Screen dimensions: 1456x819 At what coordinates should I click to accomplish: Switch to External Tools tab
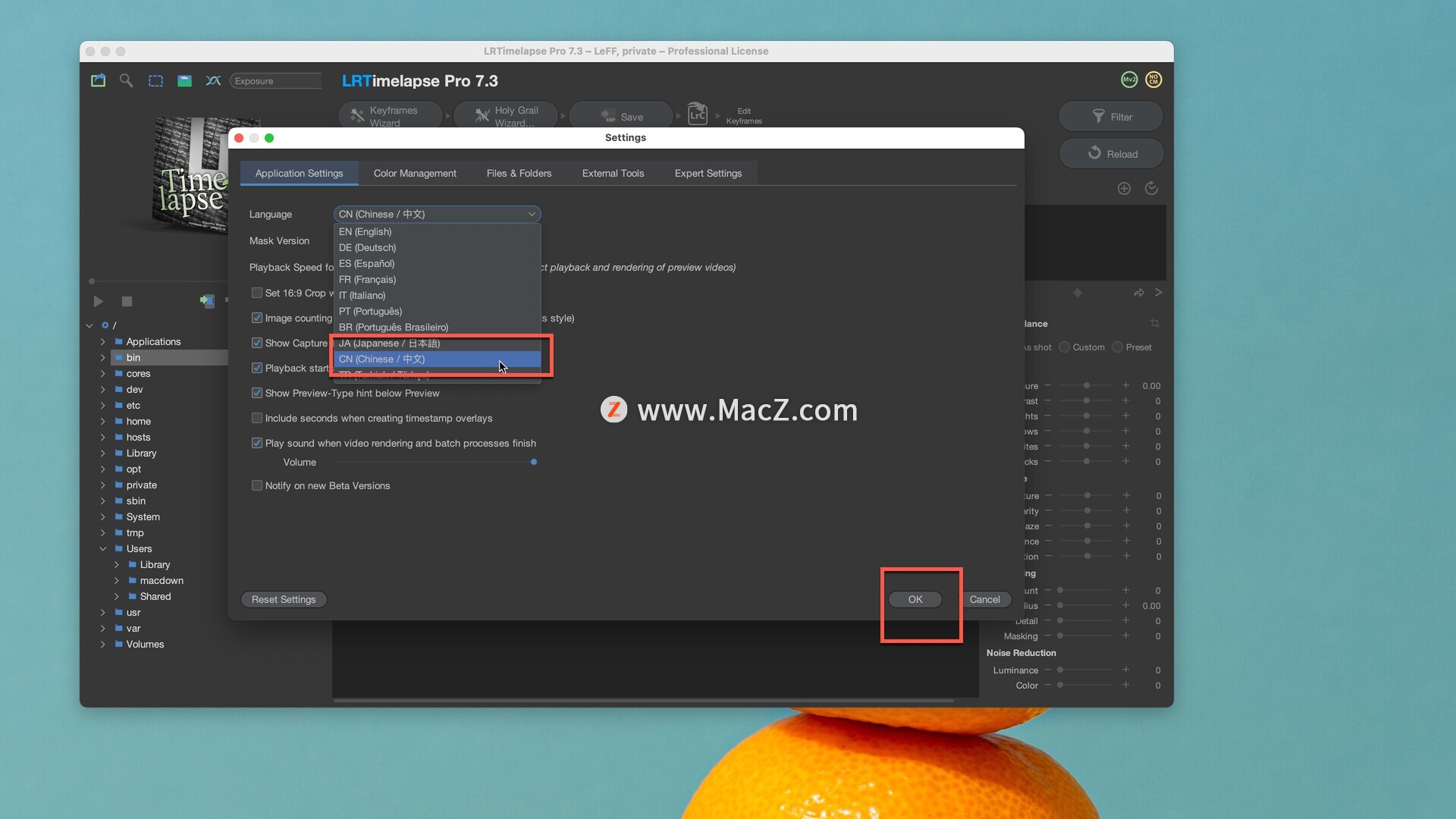tap(613, 173)
